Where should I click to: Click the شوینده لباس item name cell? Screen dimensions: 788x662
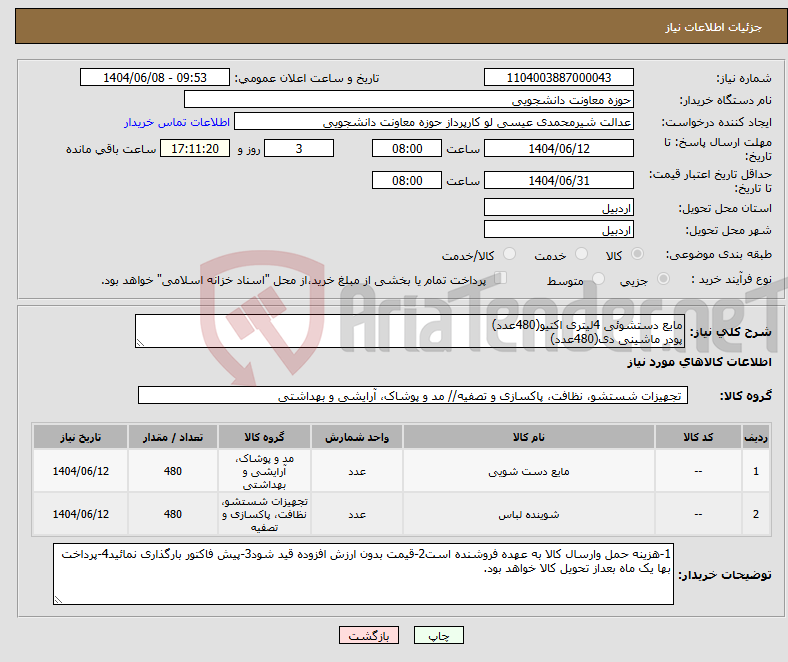[529, 514]
